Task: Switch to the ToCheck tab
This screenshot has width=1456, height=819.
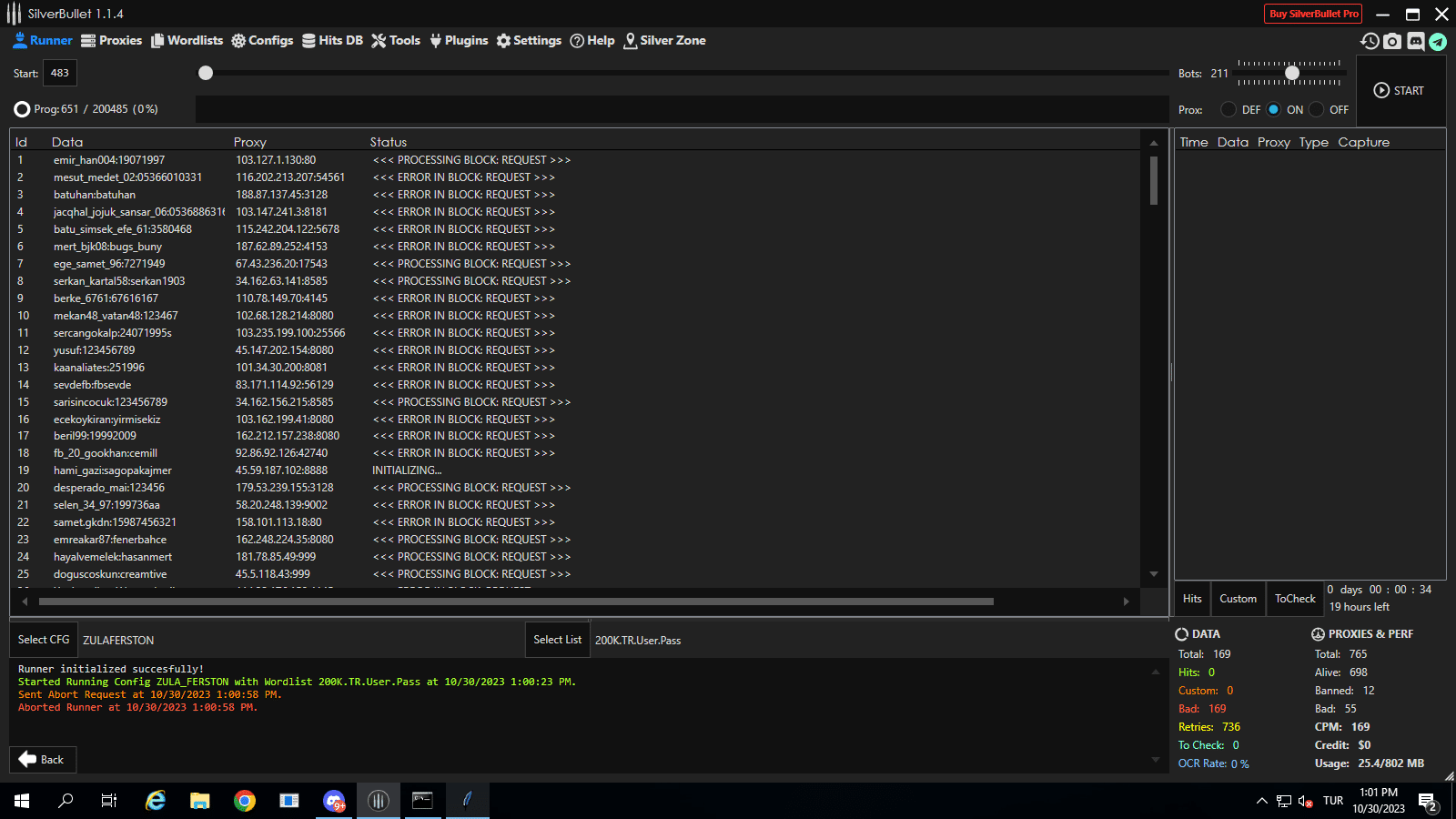Action: tap(1295, 599)
